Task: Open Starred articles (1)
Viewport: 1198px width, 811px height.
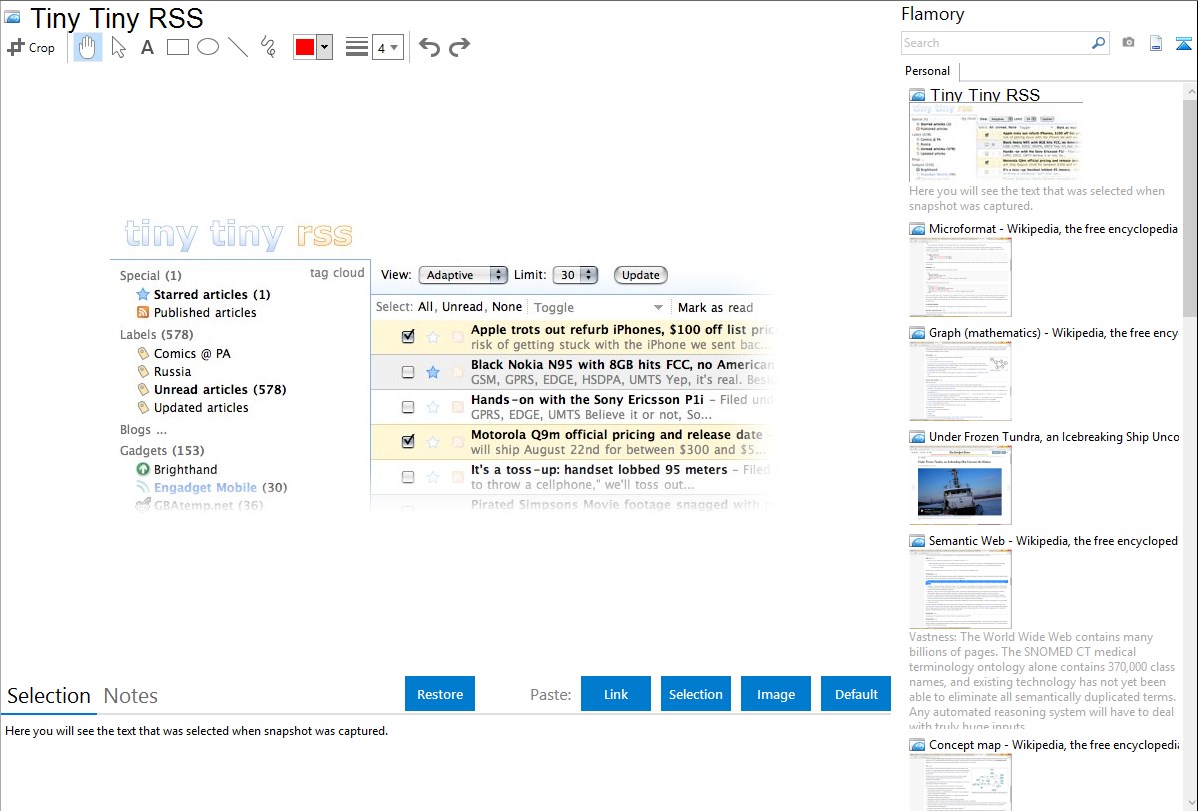Action: pos(212,294)
